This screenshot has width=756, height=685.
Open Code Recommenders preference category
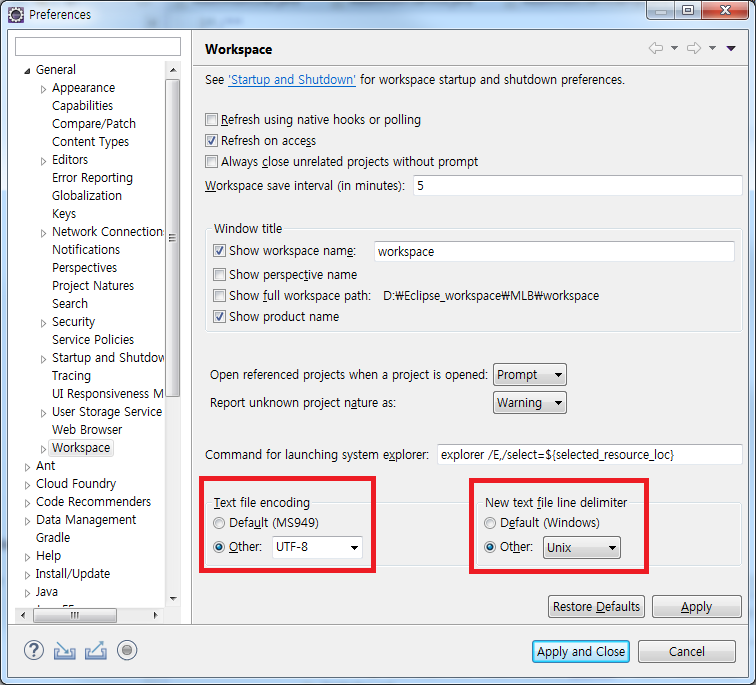tap(94, 502)
